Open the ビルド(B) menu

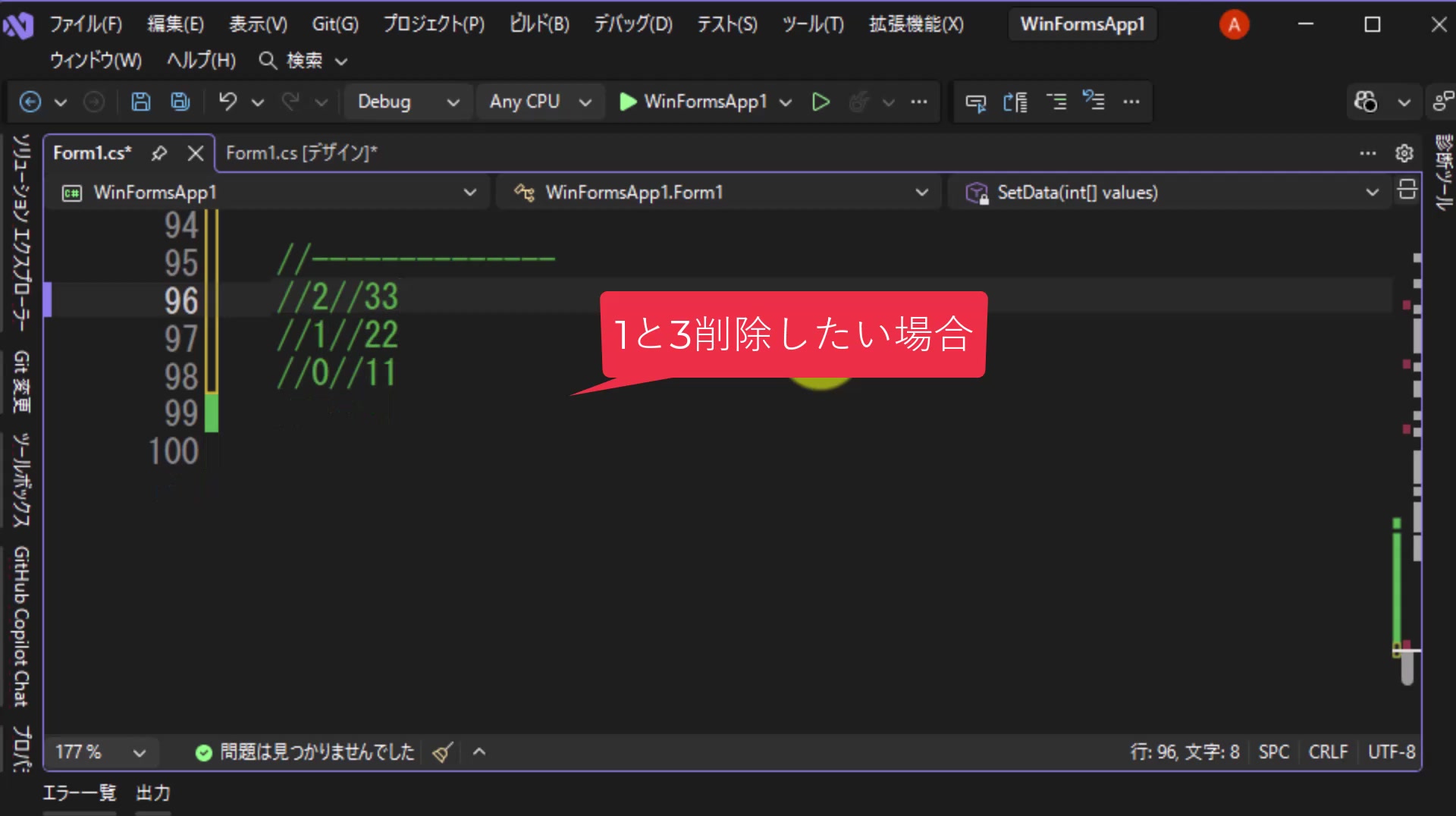tap(539, 24)
